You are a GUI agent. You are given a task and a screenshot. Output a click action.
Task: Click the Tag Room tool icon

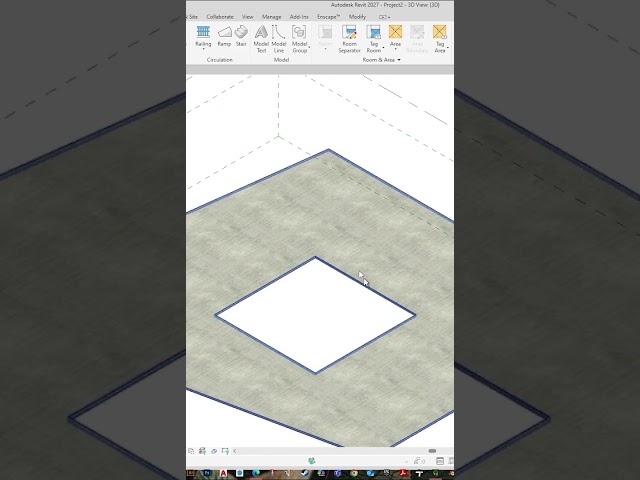click(x=373, y=32)
